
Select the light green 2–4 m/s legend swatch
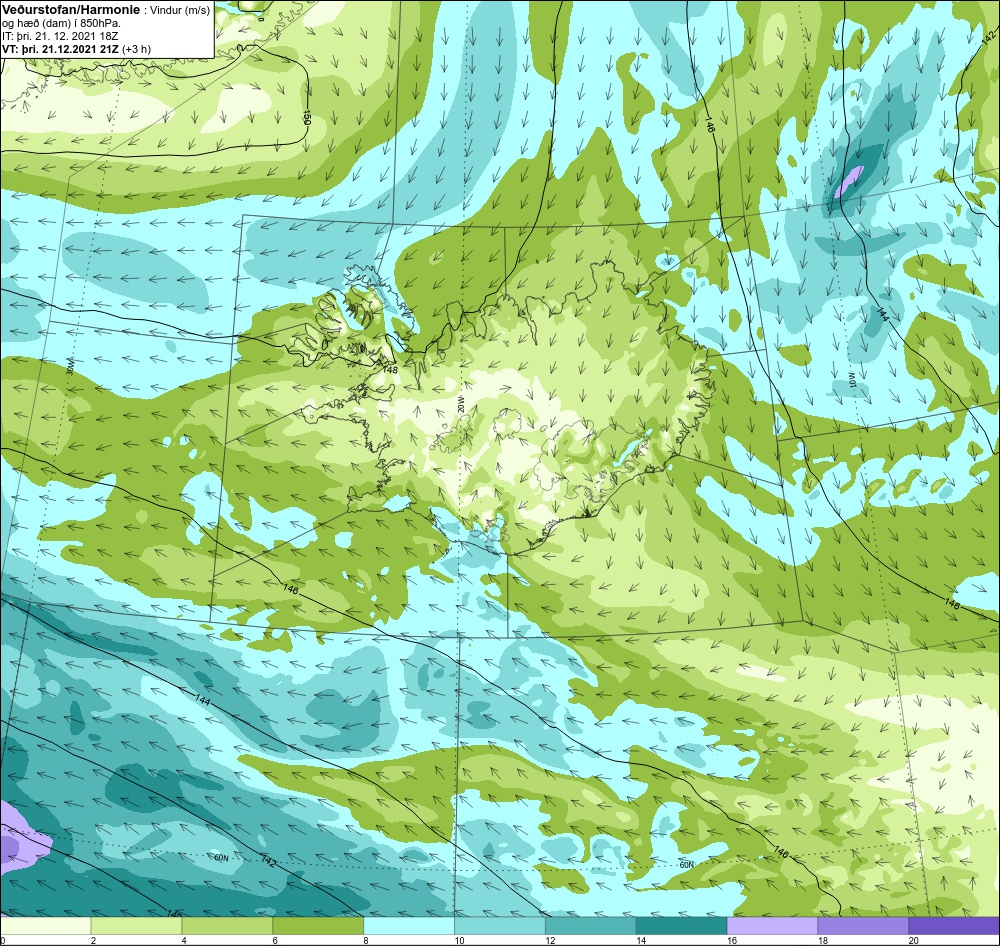136,926
